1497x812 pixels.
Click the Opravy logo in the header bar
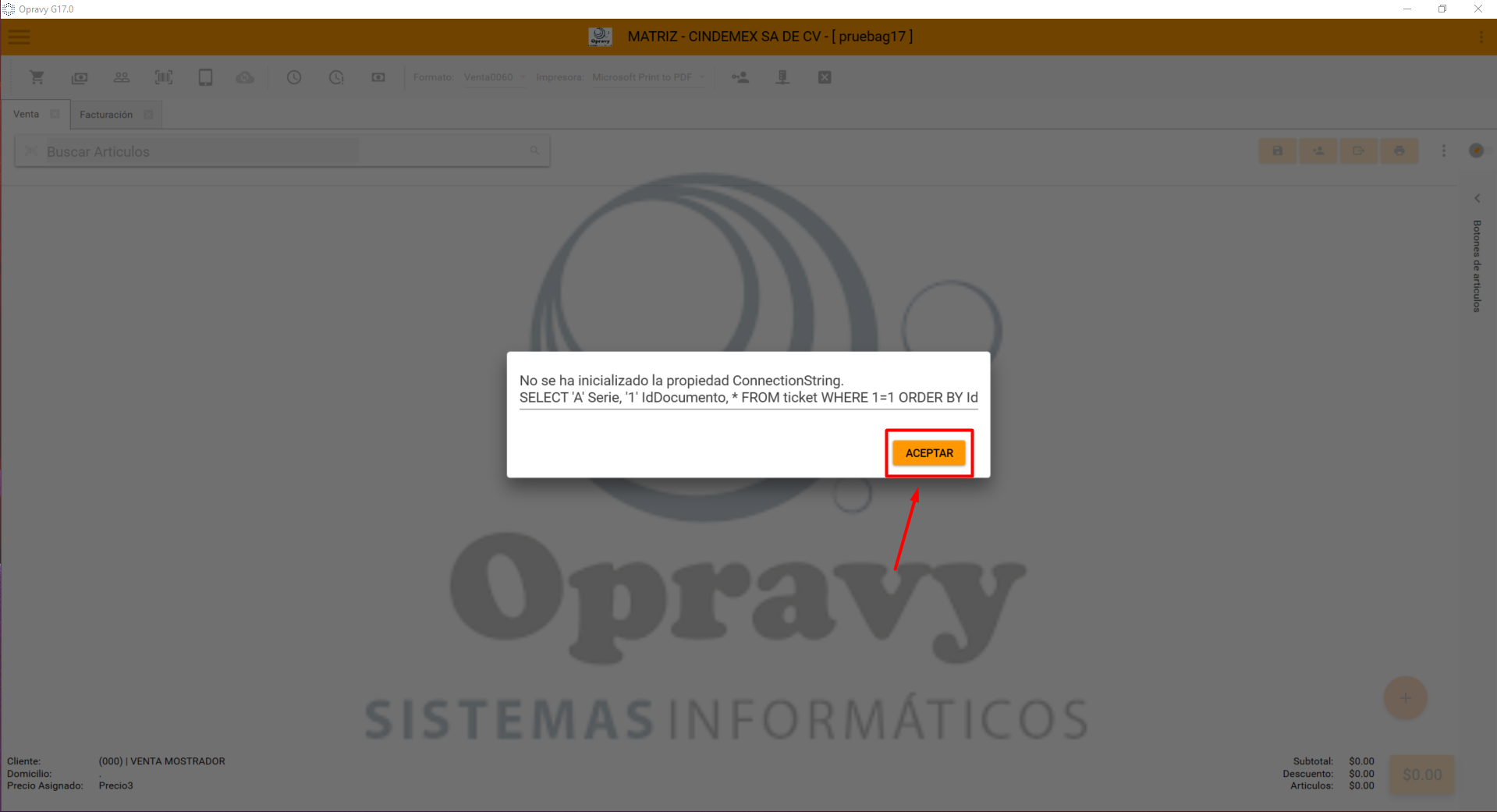pos(600,37)
